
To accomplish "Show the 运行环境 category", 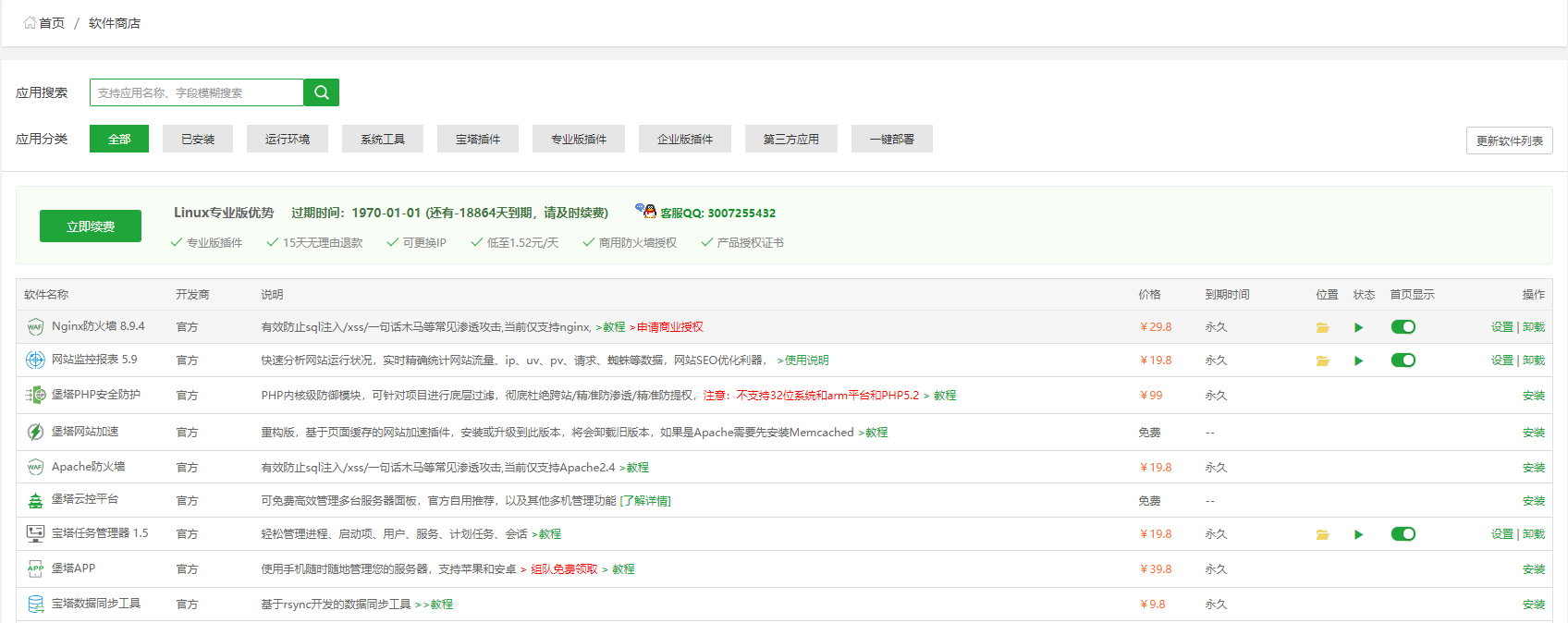I will point(288,139).
